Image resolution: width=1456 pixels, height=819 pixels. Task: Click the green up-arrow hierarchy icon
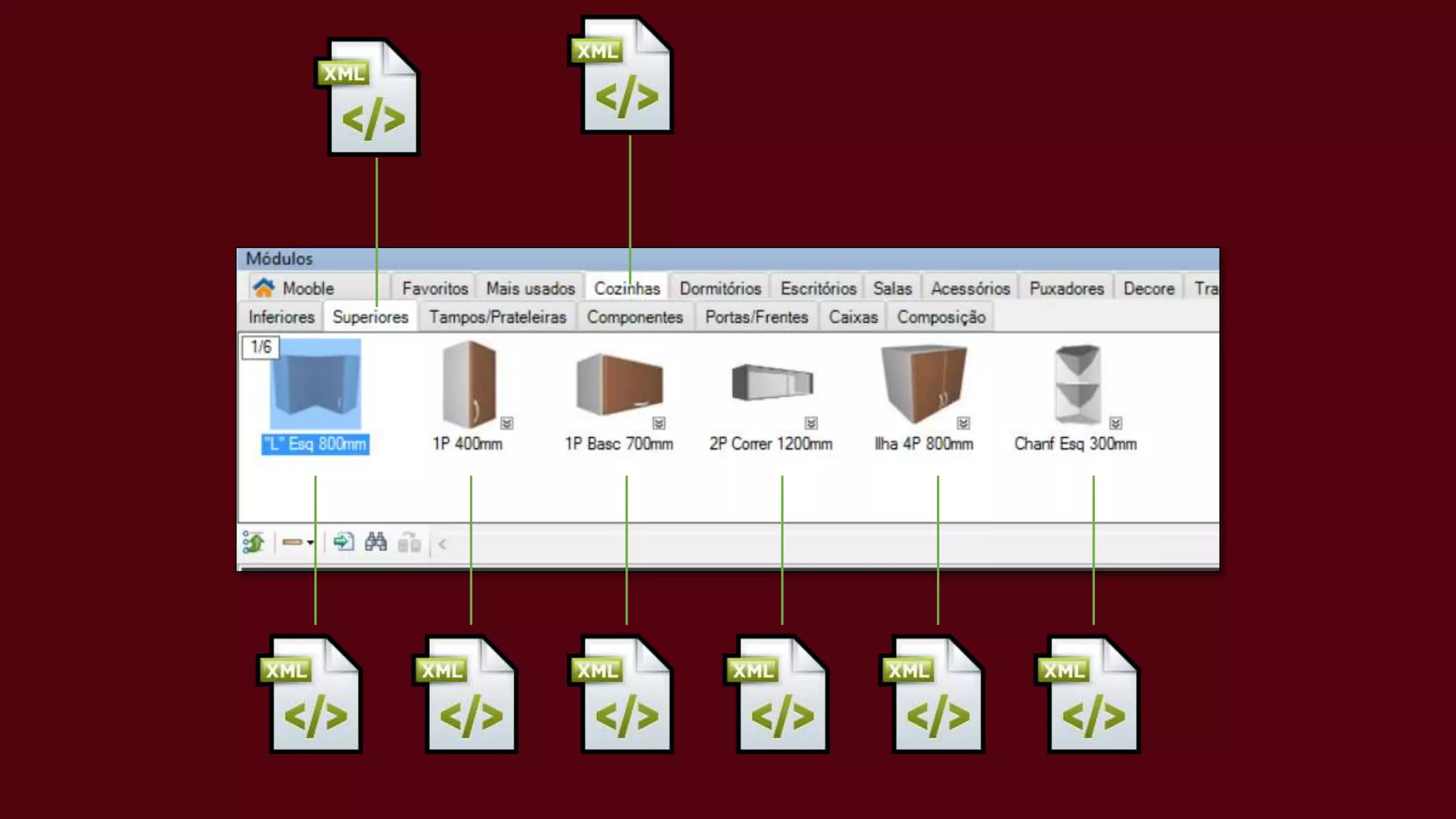pos(253,543)
